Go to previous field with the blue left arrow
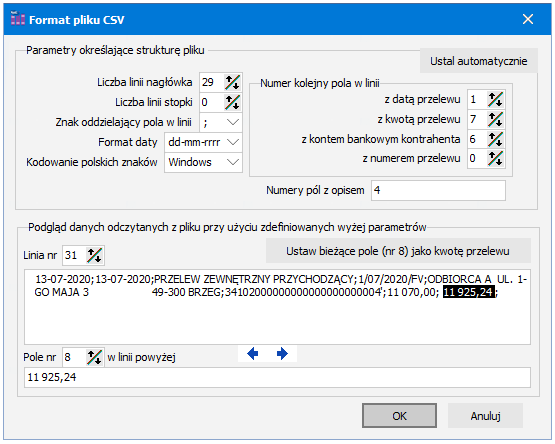Screen dimensions: 555x444 coord(253,353)
